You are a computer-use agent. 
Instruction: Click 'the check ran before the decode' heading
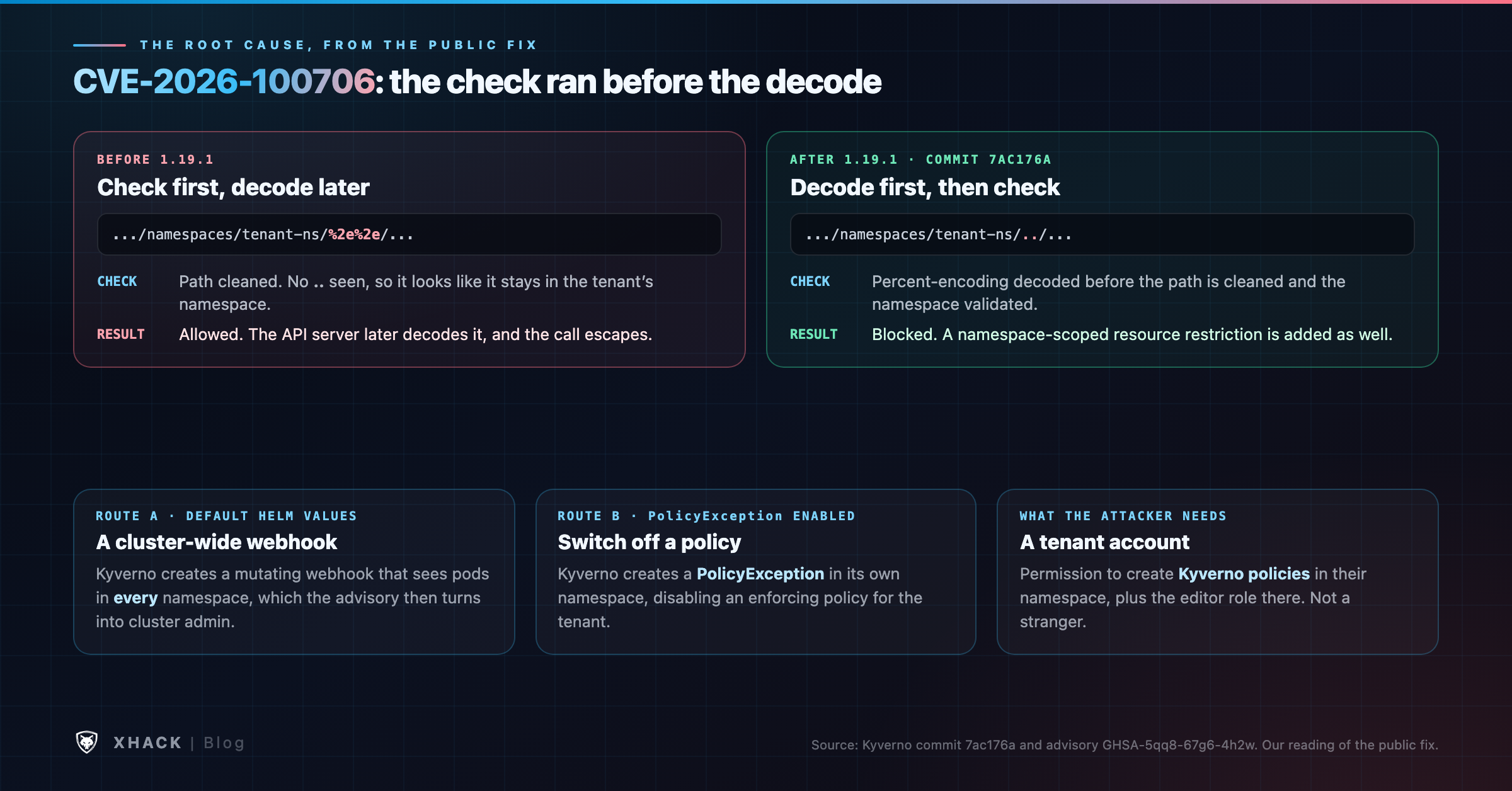pos(635,82)
